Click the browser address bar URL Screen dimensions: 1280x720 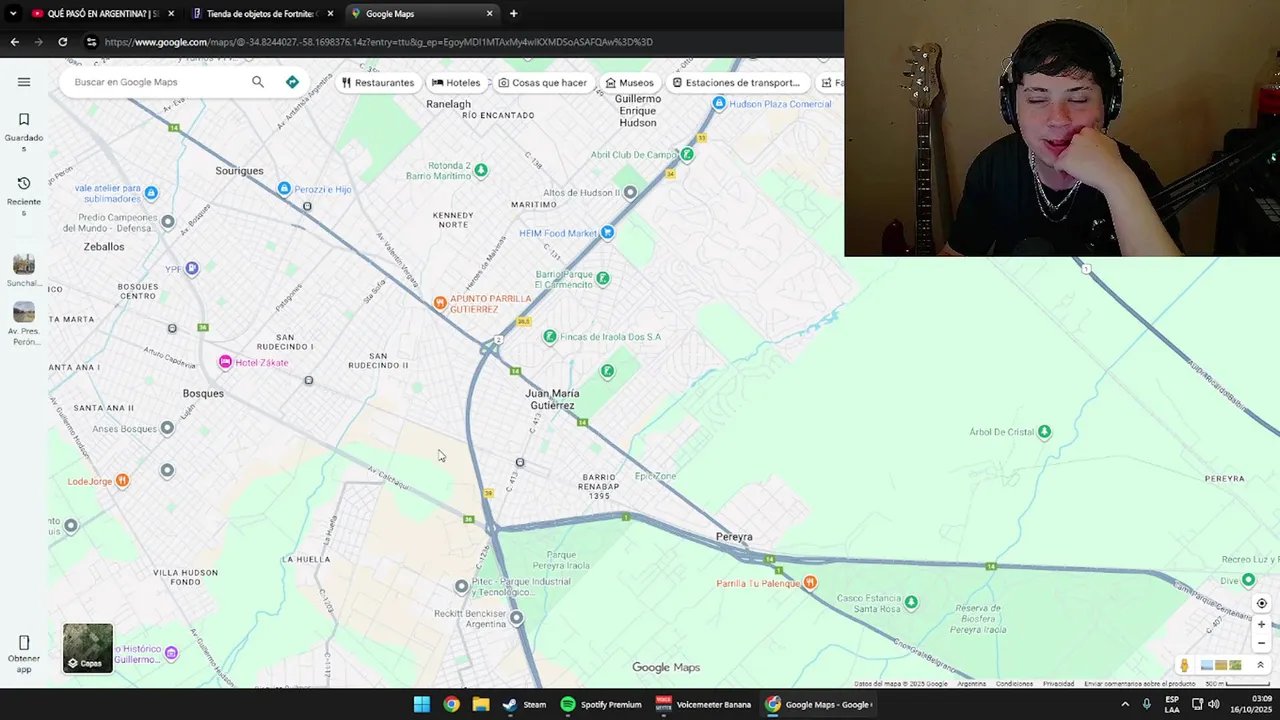click(378, 42)
